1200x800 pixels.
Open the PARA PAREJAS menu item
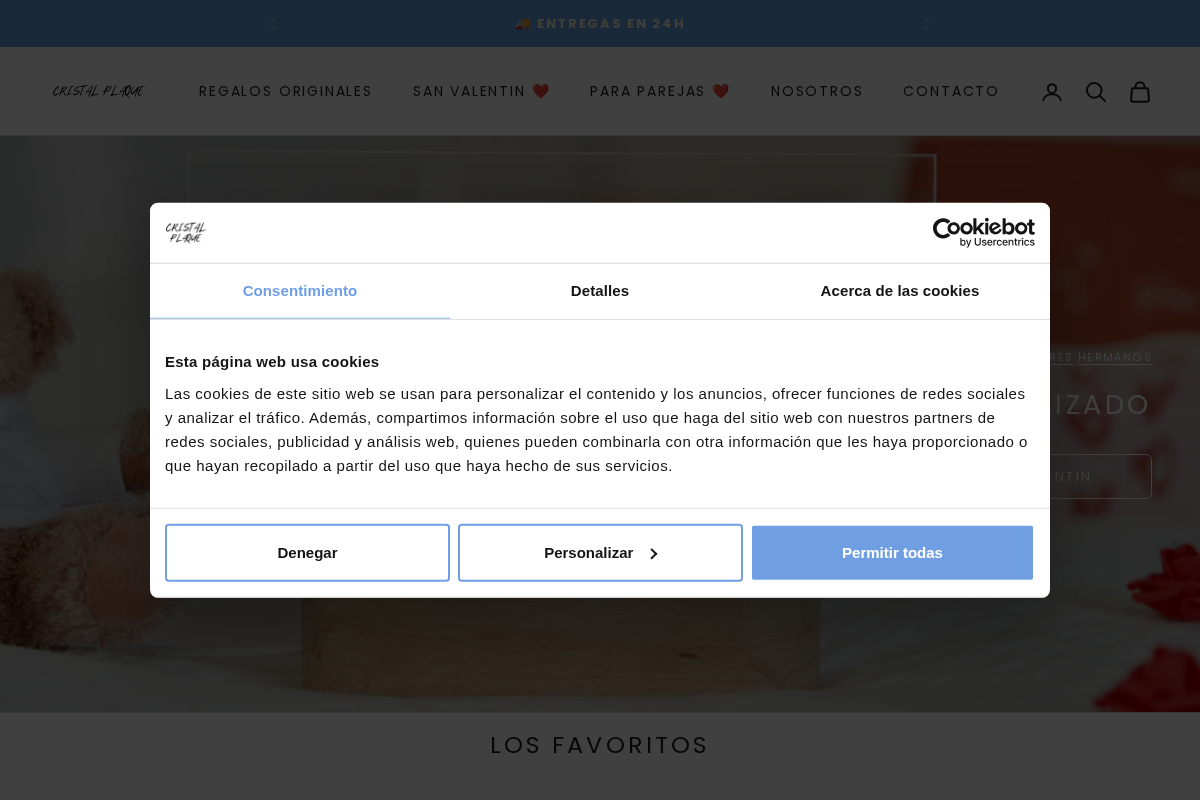tap(660, 91)
